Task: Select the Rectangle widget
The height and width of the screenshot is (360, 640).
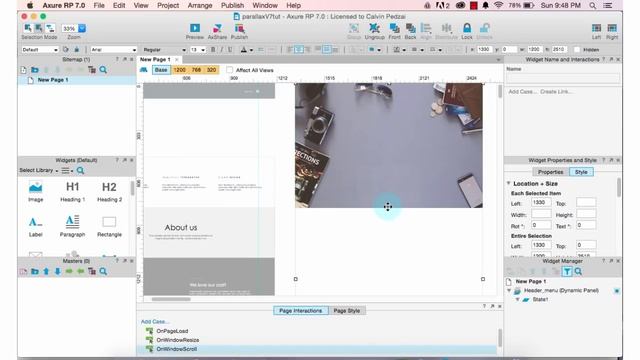Action: [x=109, y=227]
